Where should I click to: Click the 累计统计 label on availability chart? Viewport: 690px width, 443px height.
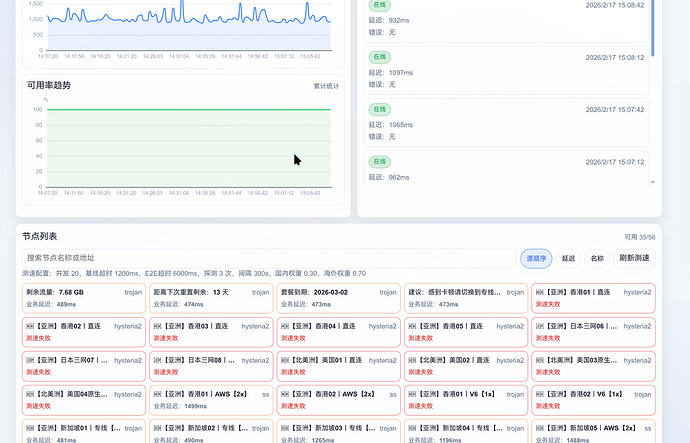click(326, 86)
